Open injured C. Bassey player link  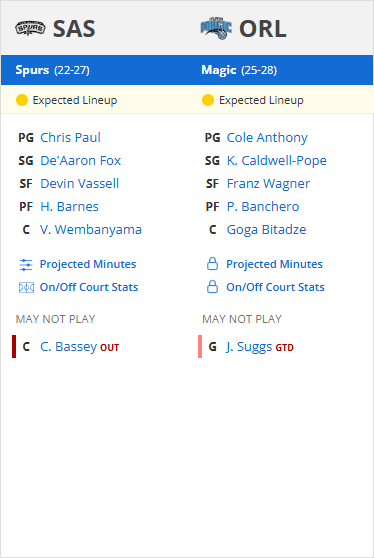pyautogui.click(x=69, y=347)
